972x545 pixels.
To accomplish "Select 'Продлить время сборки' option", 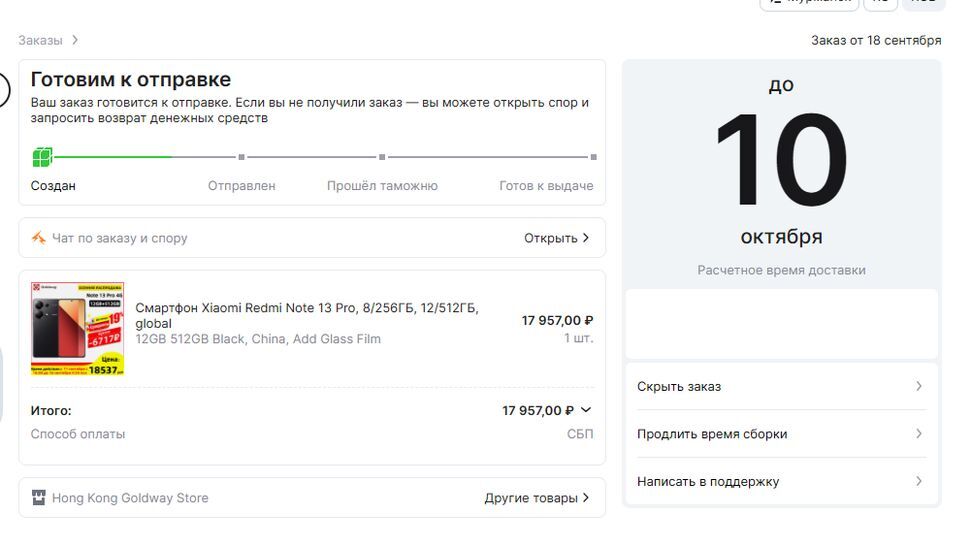I will pos(712,434).
